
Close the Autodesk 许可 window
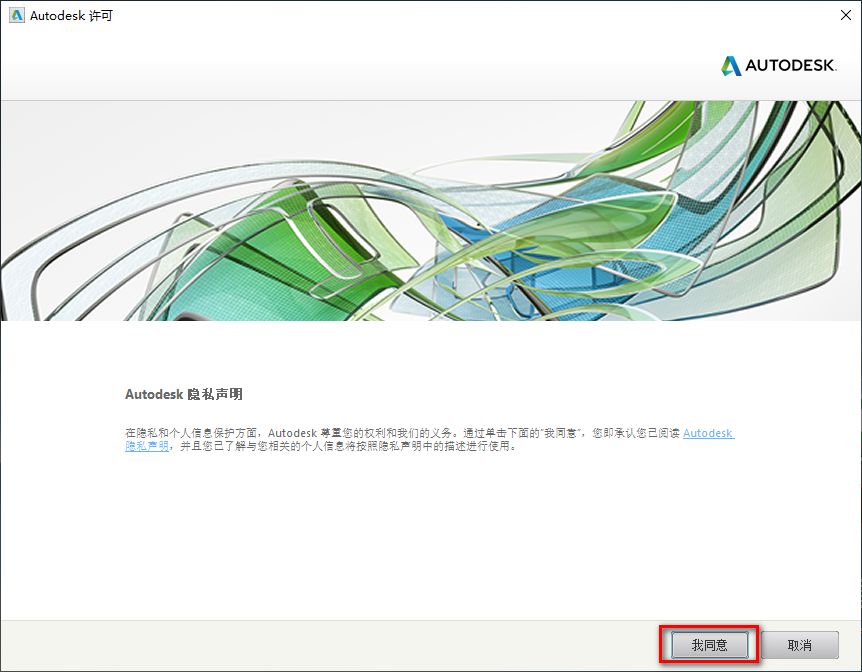point(846,15)
